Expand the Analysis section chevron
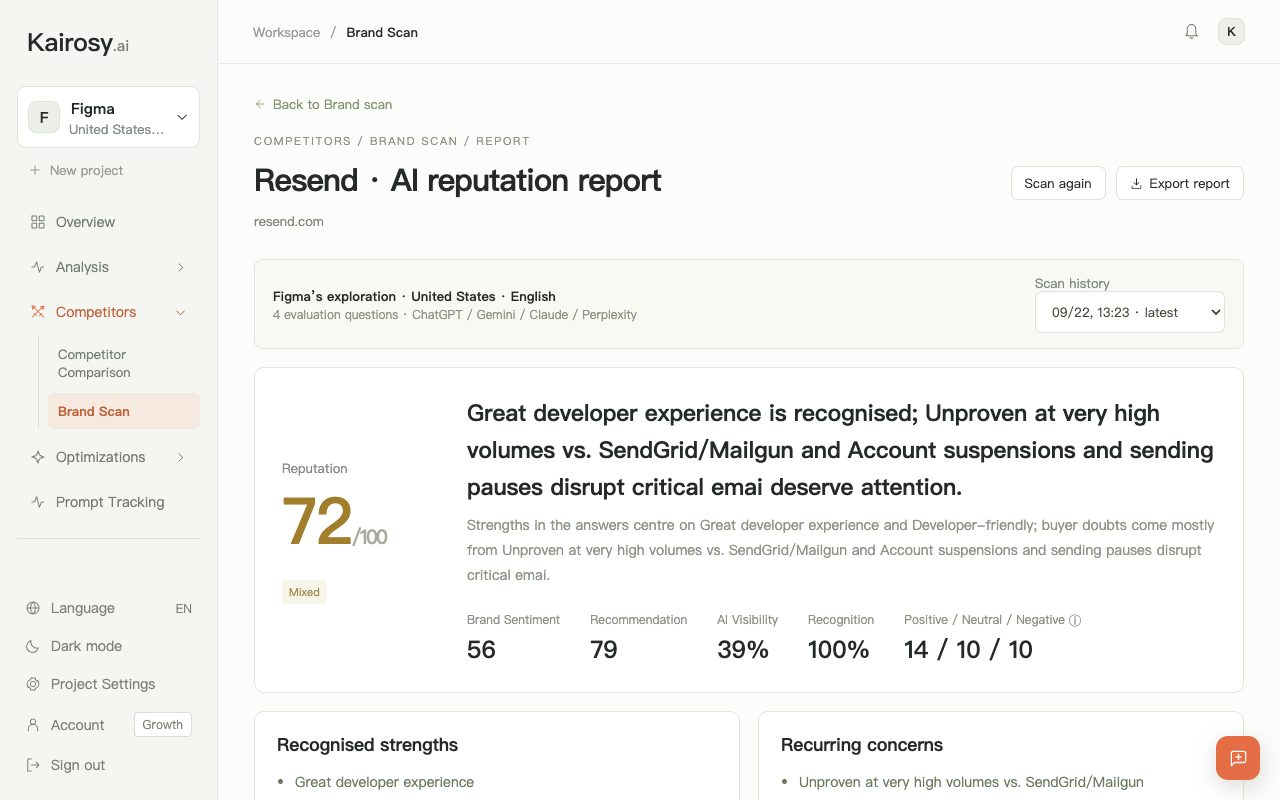The height and width of the screenshot is (800, 1280). pos(181,267)
